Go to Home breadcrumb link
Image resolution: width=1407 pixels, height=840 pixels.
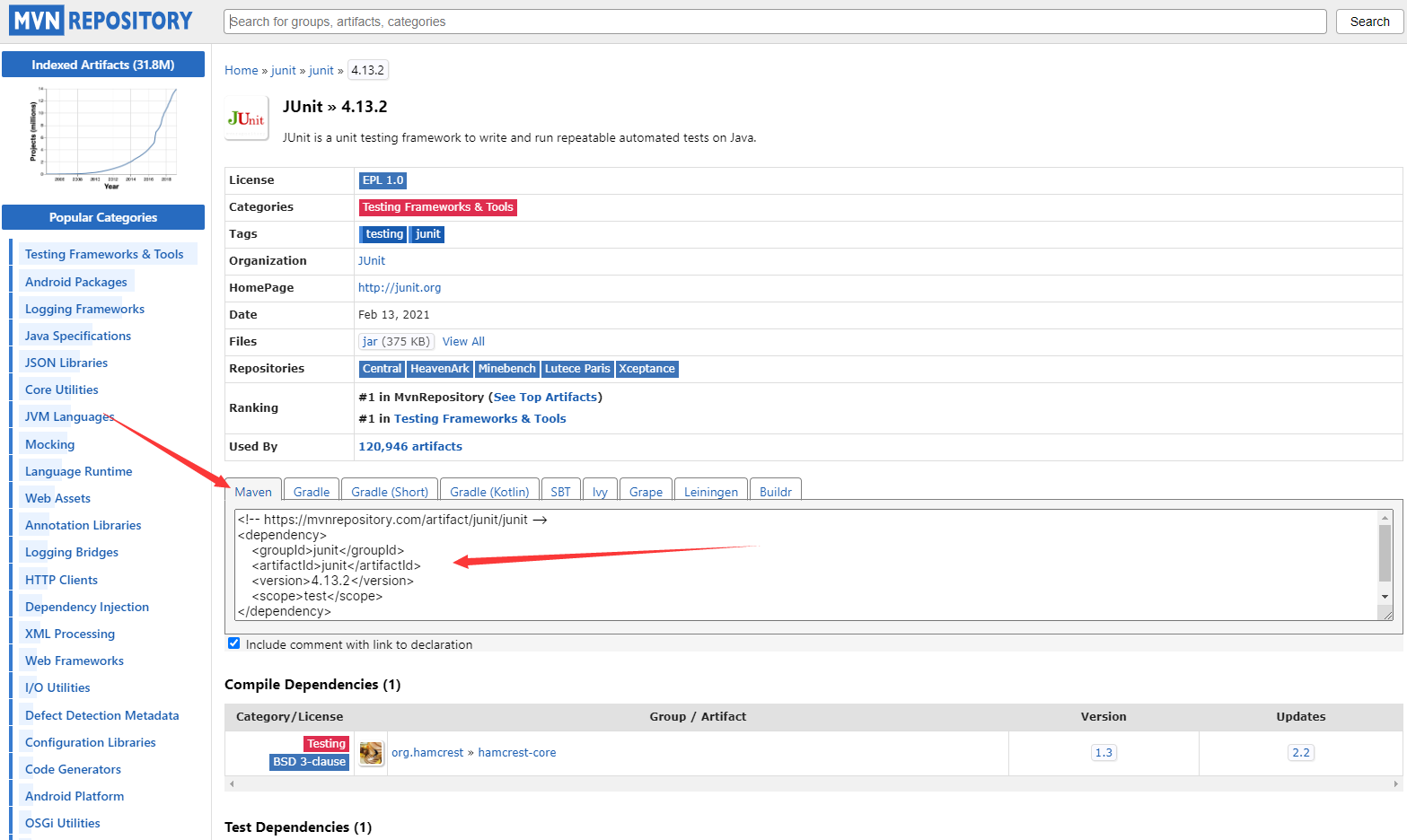click(242, 70)
